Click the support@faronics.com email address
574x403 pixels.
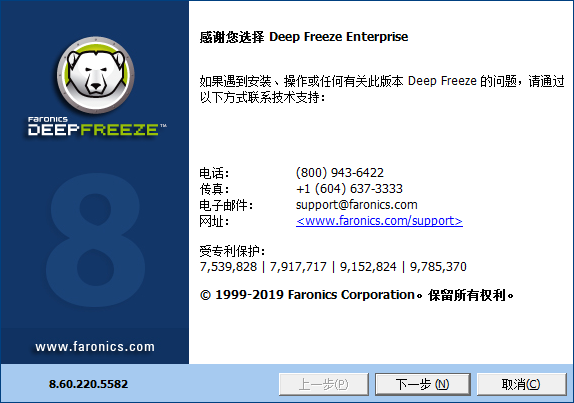pyautogui.click(x=357, y=205)
